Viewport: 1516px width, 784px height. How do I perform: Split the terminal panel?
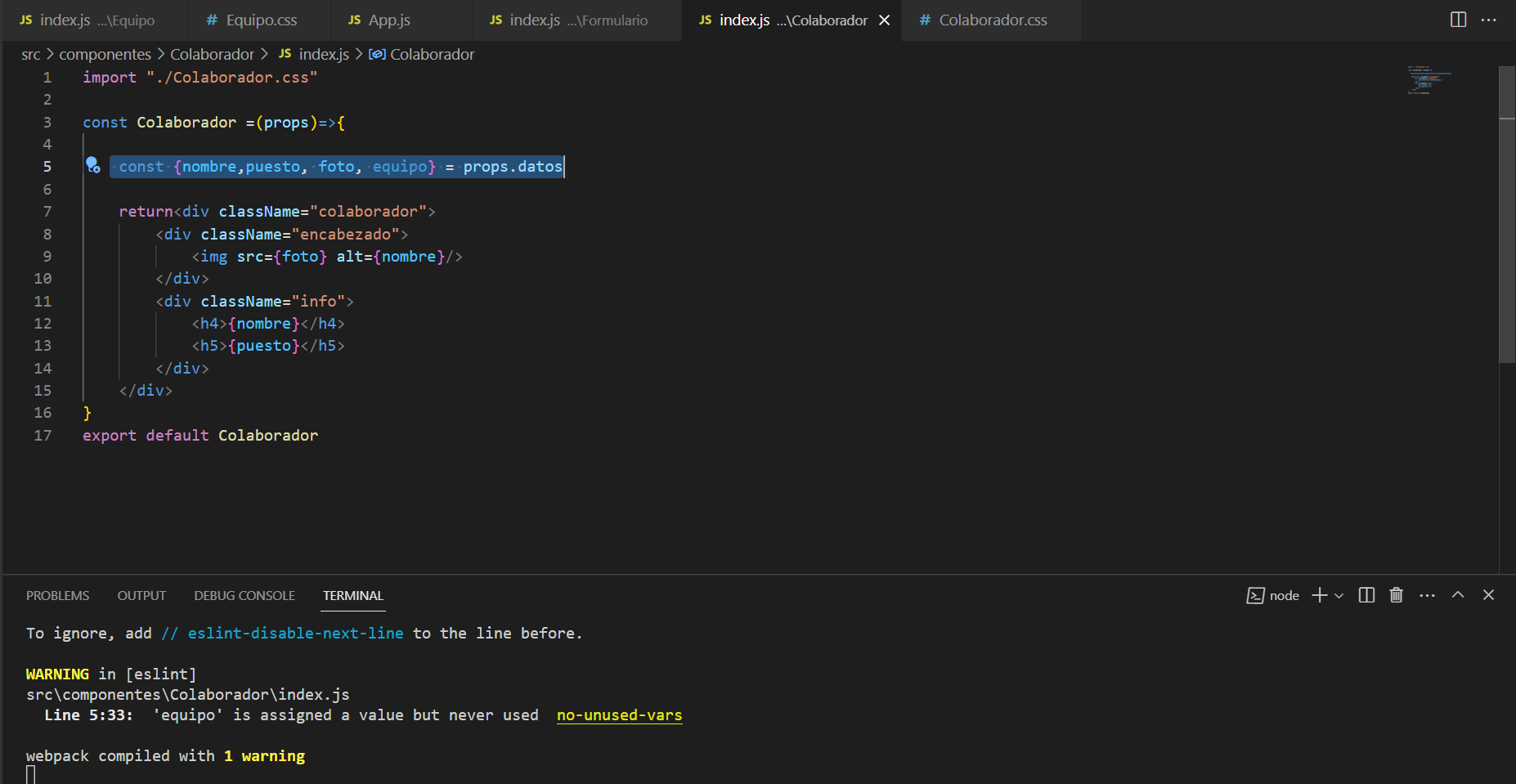(1366, 595)
